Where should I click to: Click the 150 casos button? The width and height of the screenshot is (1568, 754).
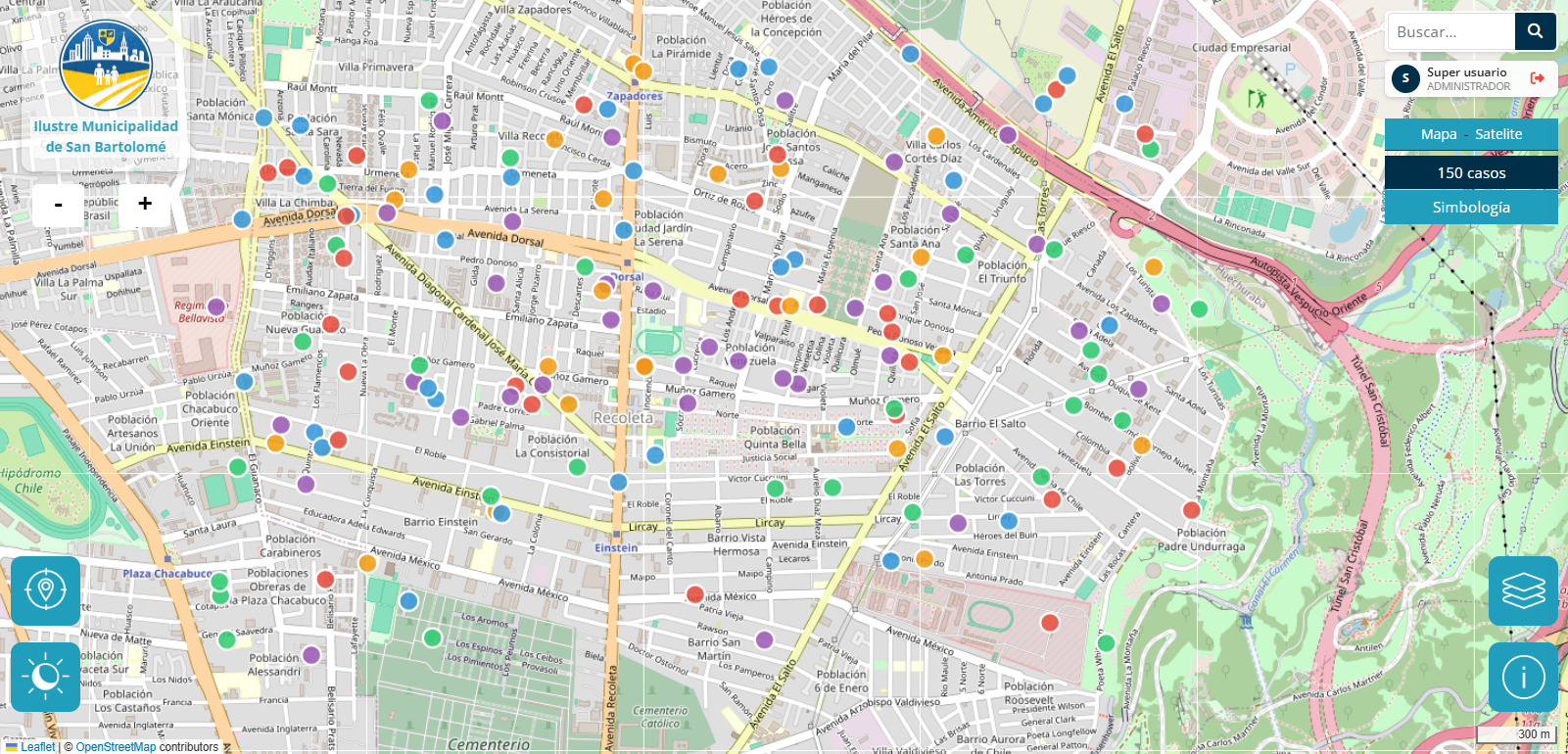tap(1471, 172)
